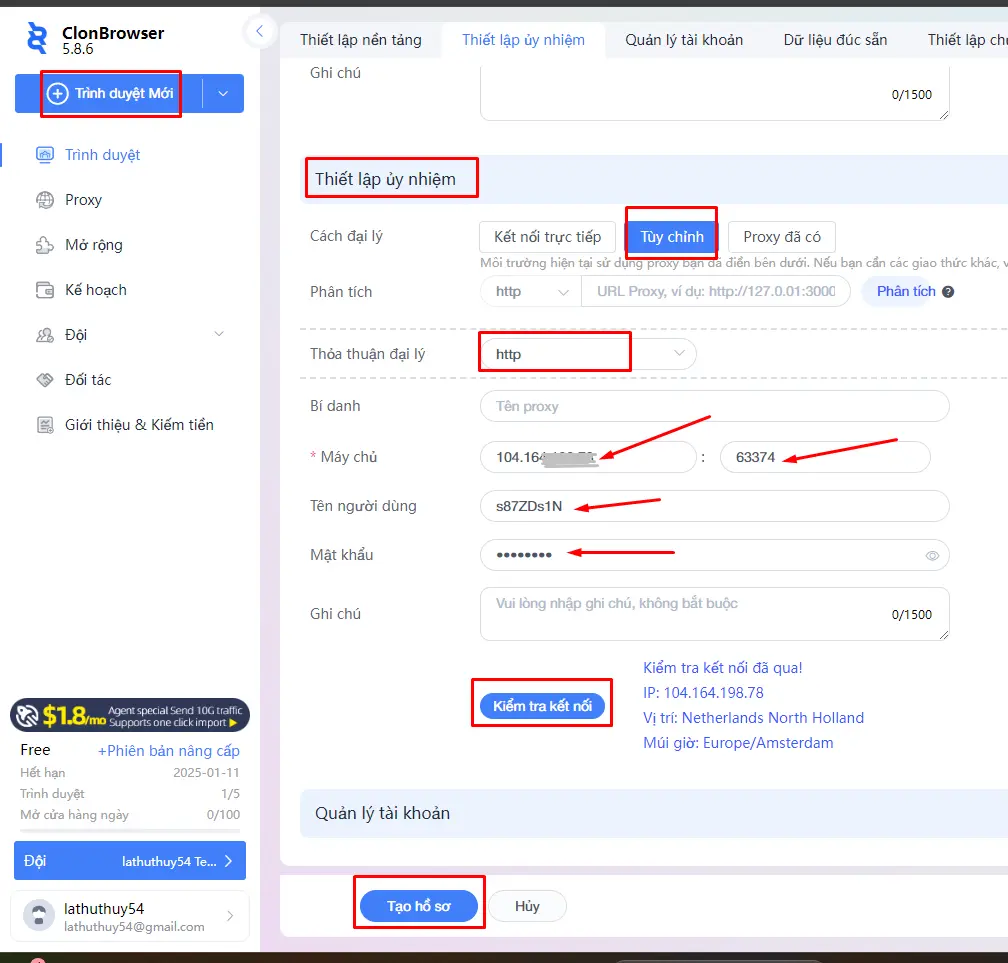Click the Trình duyệt browser icon in sidebar
The height and width of the screenshot is (963, 1008).
click(x=45, y=155)
